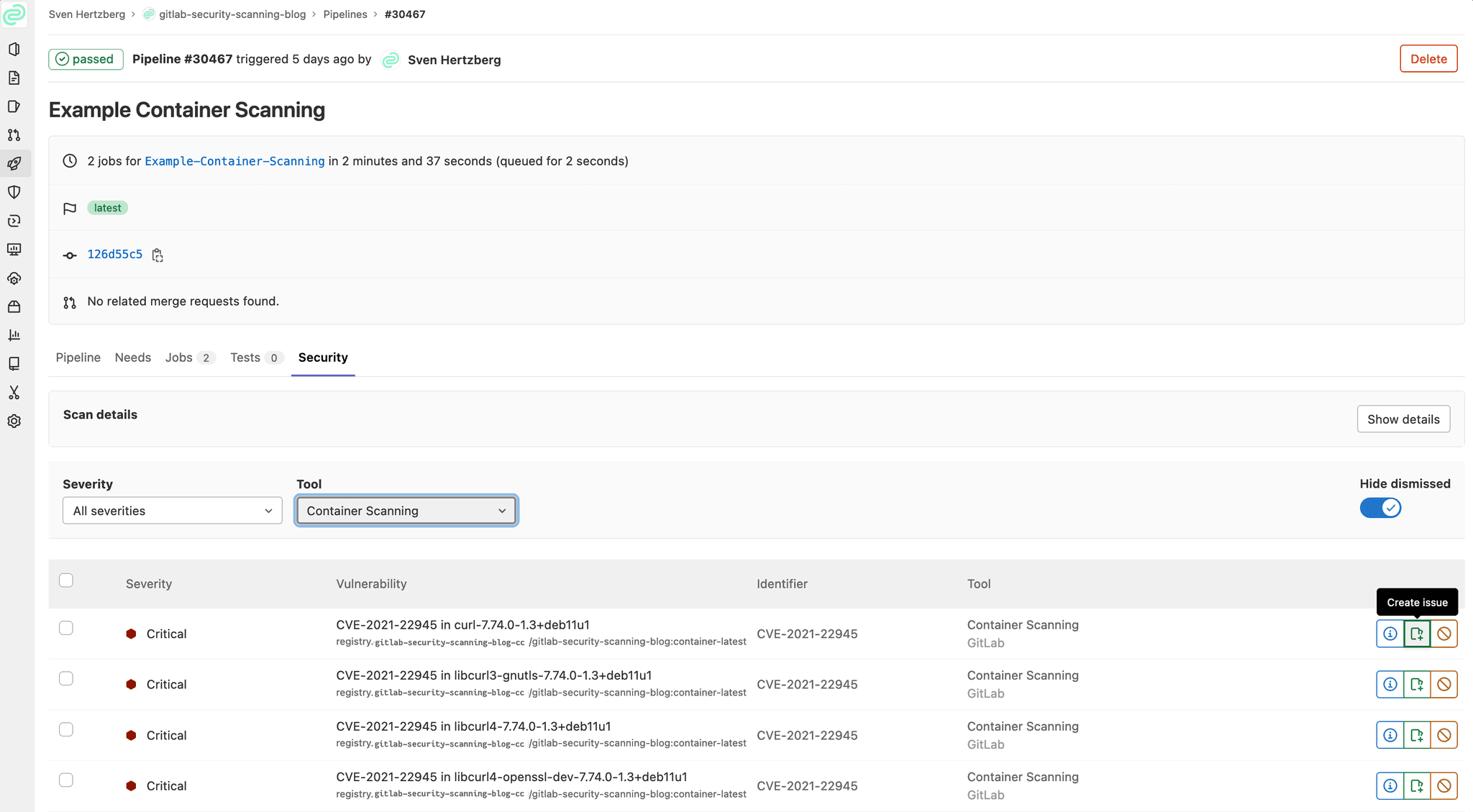Viewport: 1473px width, 812px height.
Task: Switch to the Jobs tab
Action: (179, 357)
